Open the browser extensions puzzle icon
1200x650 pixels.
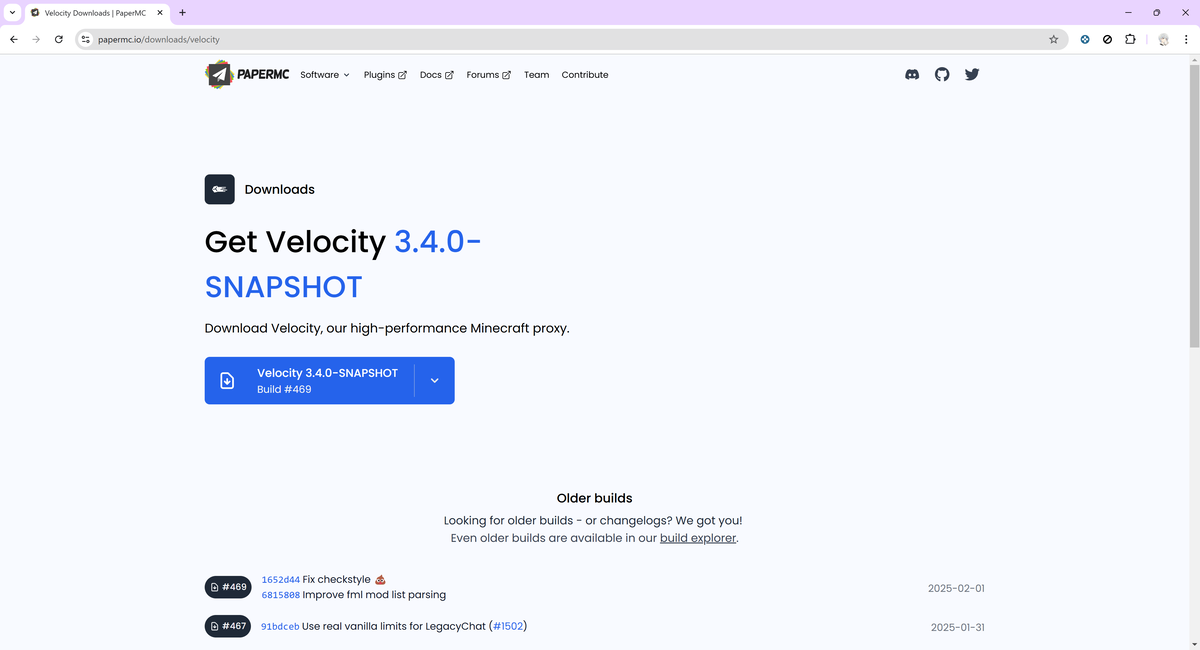(1130, 39)
